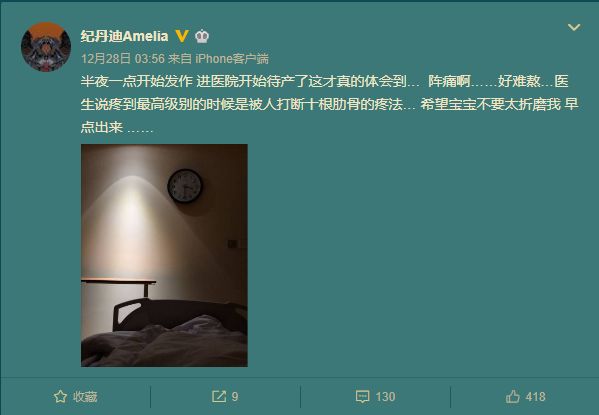Click the hospital bed area of photo

pyautogui.click(x=164, y=332)
